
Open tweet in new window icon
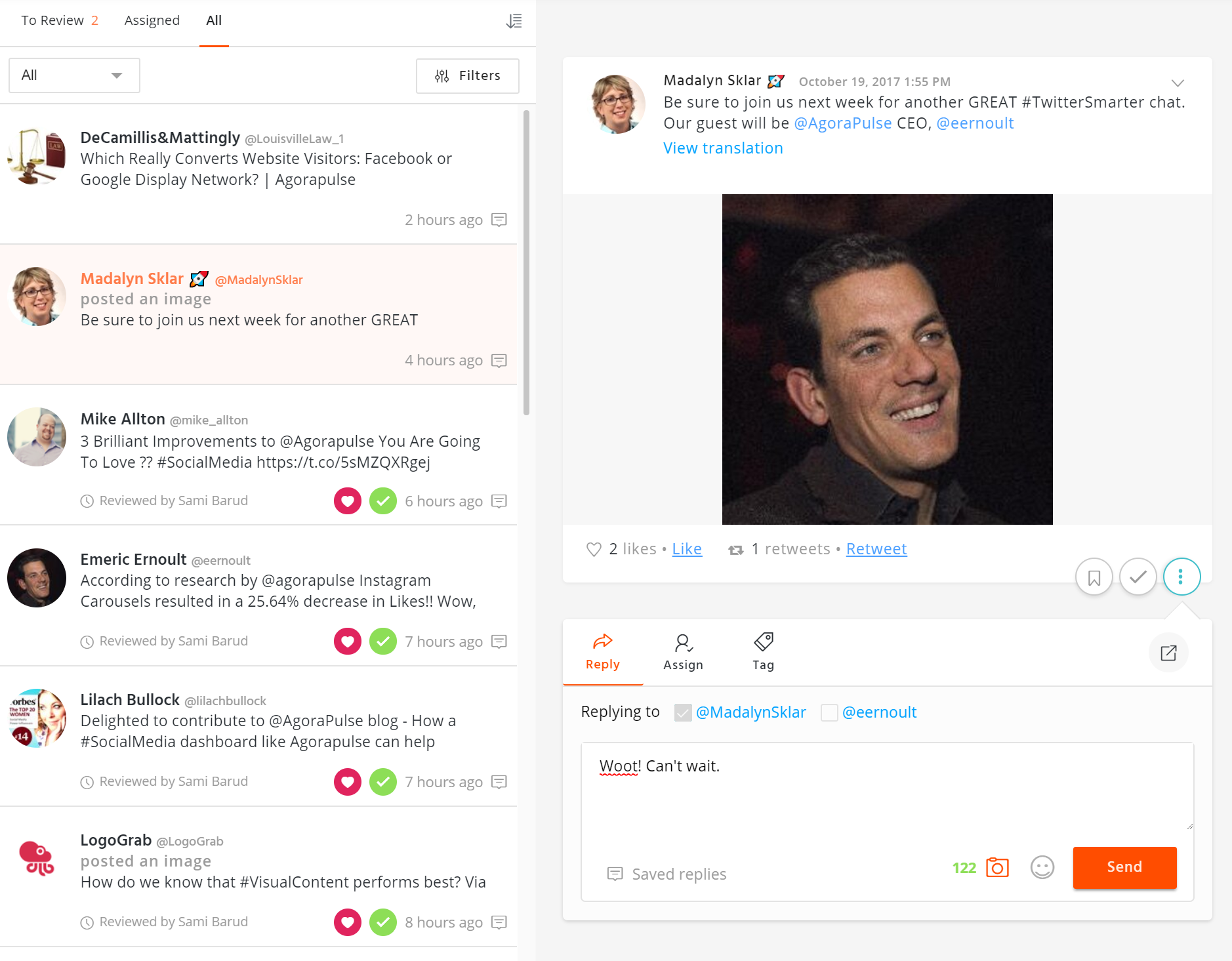(x=1168, y=653)
